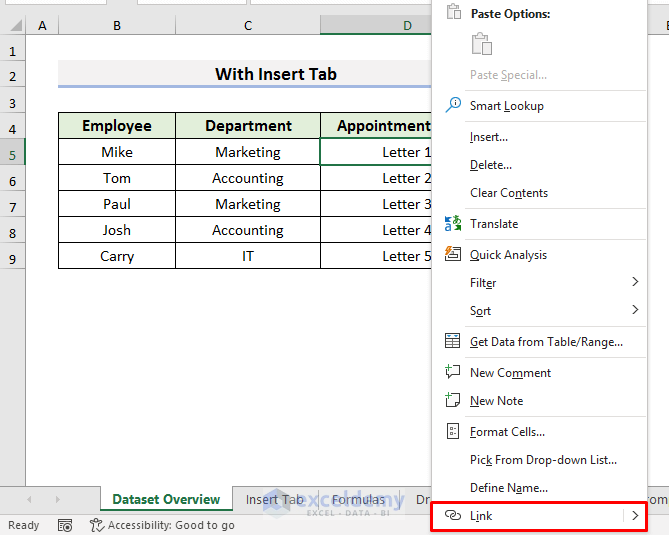The image size is (669, 535).
Task: Choose Delete... from the context menu
Action: 491,165
